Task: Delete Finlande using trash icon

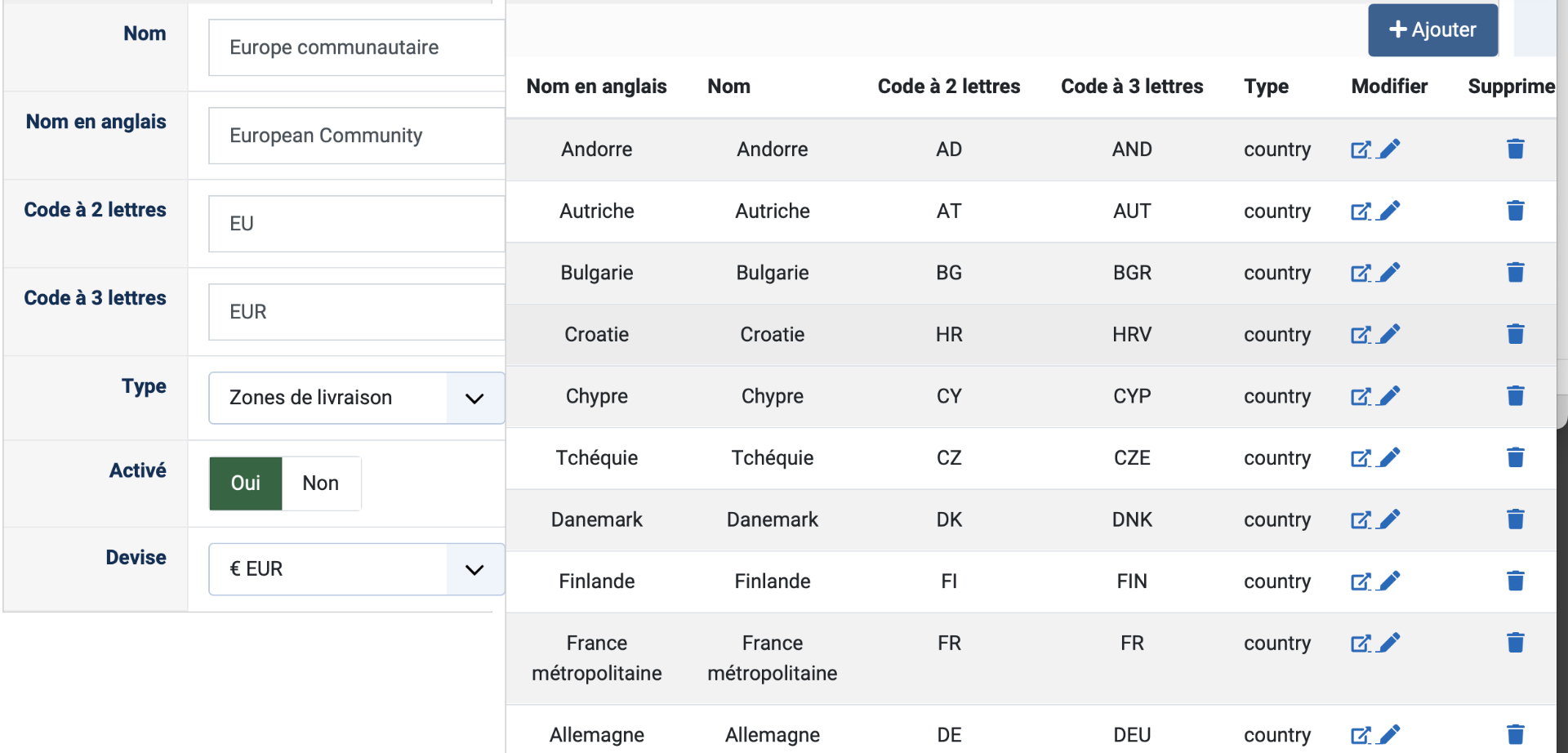Action: (x=1515, y=581)
